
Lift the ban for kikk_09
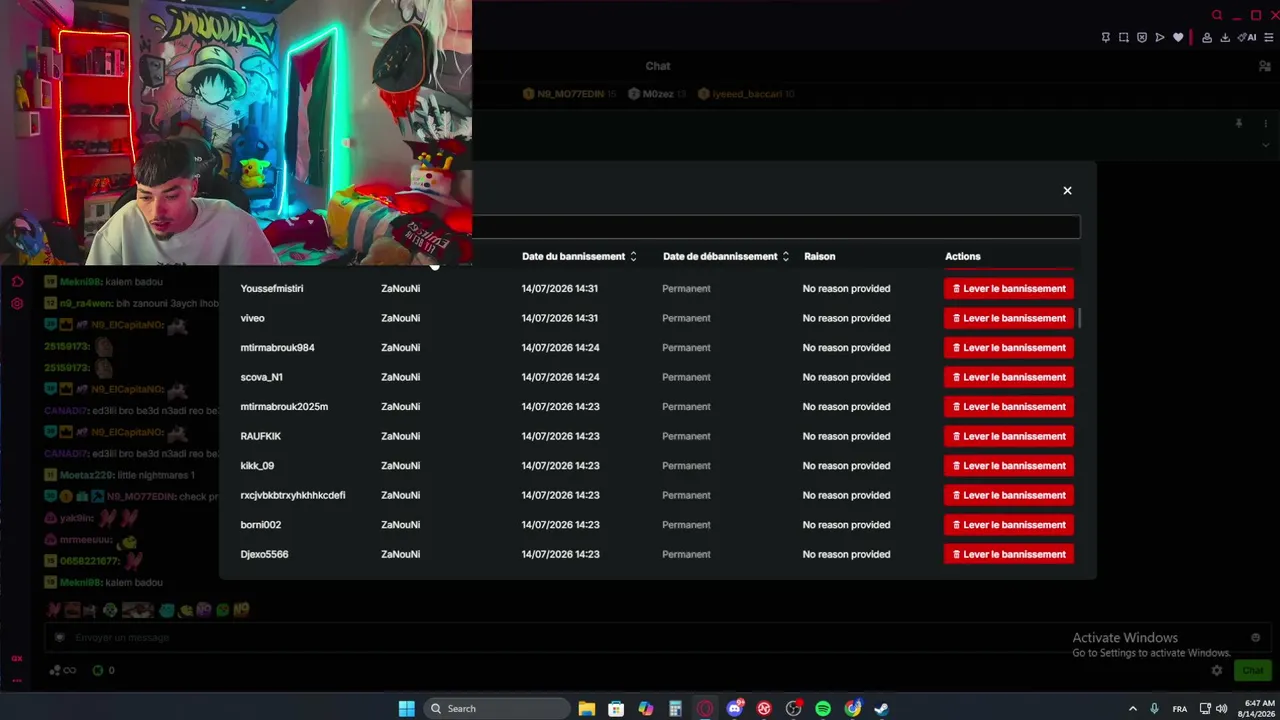1009,466
